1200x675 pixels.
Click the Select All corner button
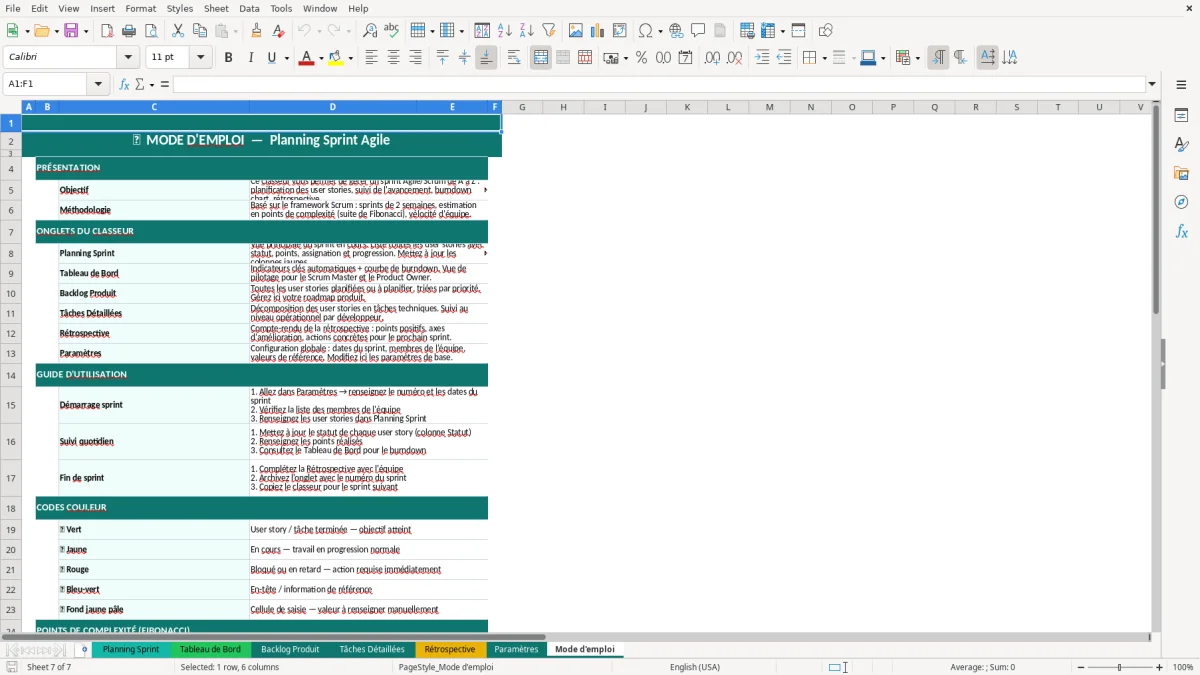11,107
